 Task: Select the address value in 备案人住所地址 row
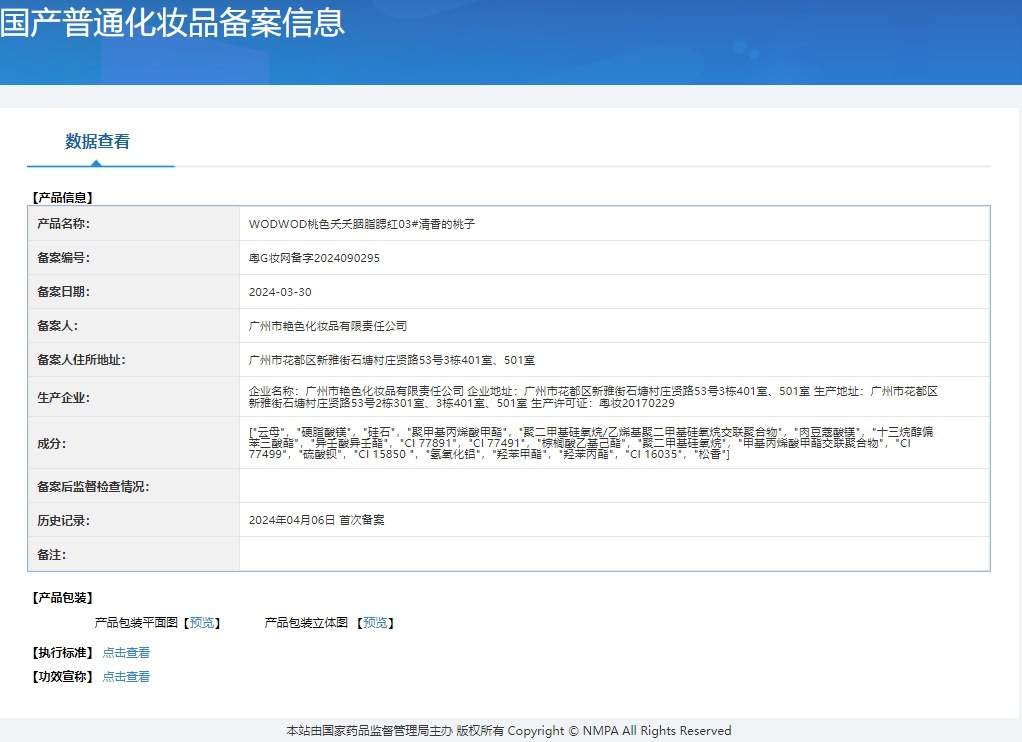point(392,360)
